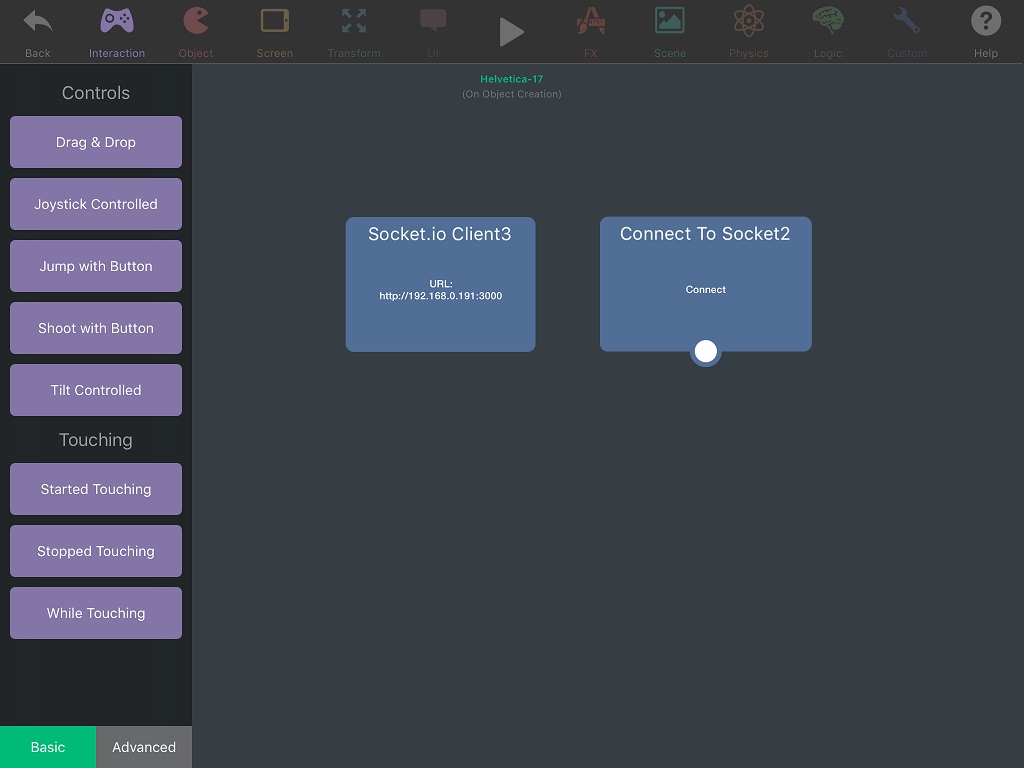The width and height of the screenshot is (1024, 768).
Task: Open the Object category icon
Action: coord(196,21)
